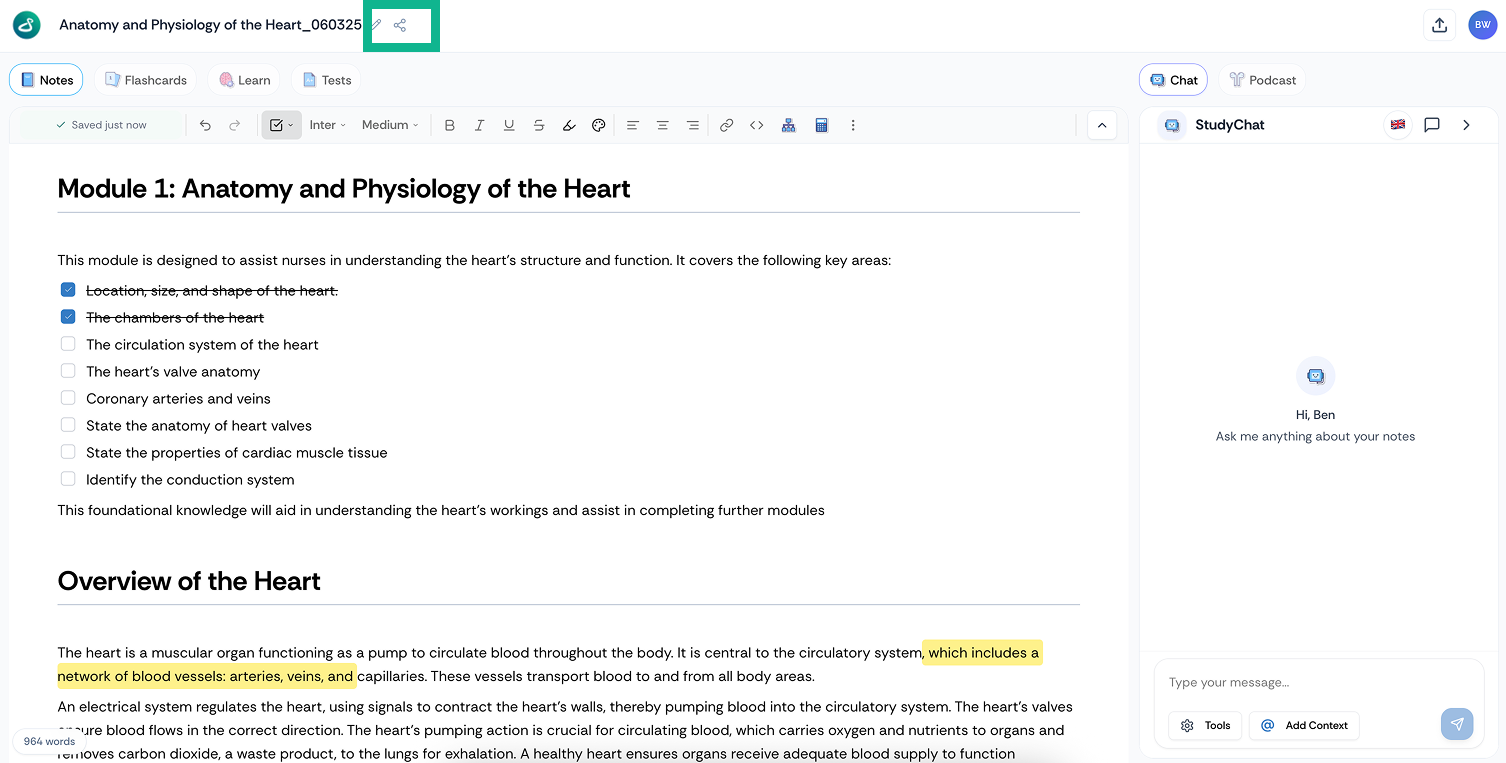
Task: Collapse the toolbar with the up chevron
Action: (x=1102, y=125)
